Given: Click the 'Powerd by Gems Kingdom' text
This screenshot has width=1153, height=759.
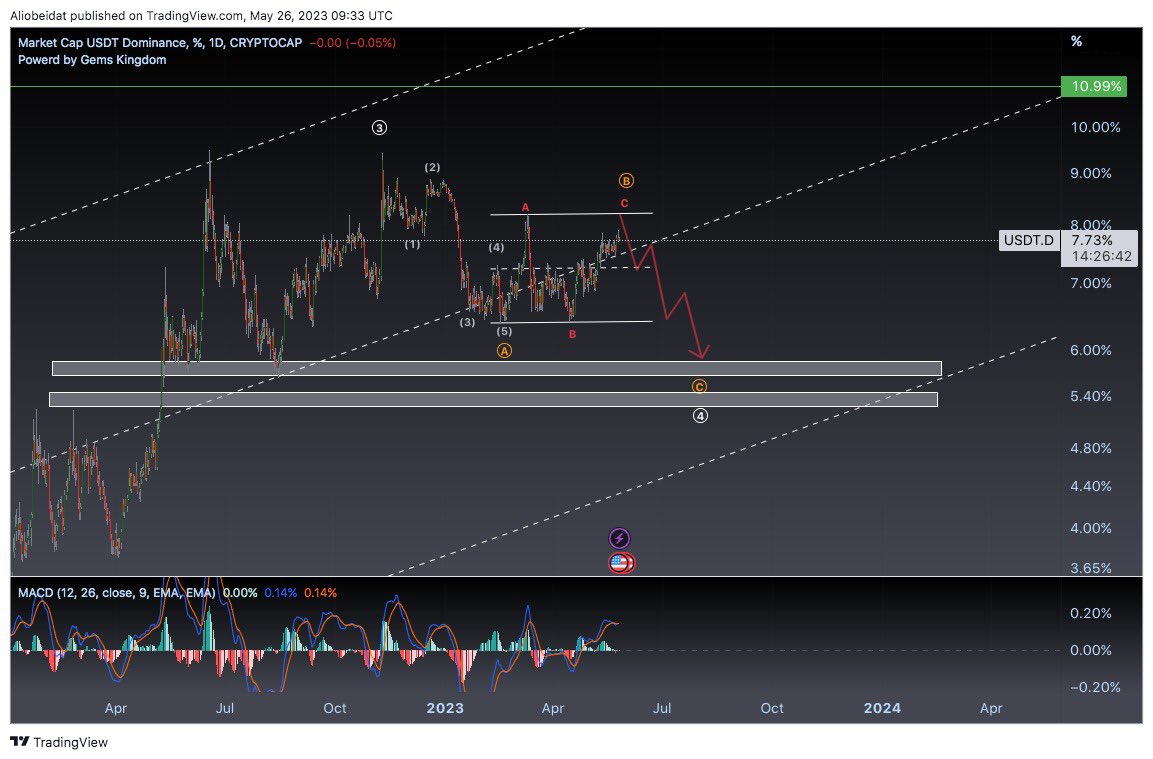Looking at the screenshot, I should 92,60.
